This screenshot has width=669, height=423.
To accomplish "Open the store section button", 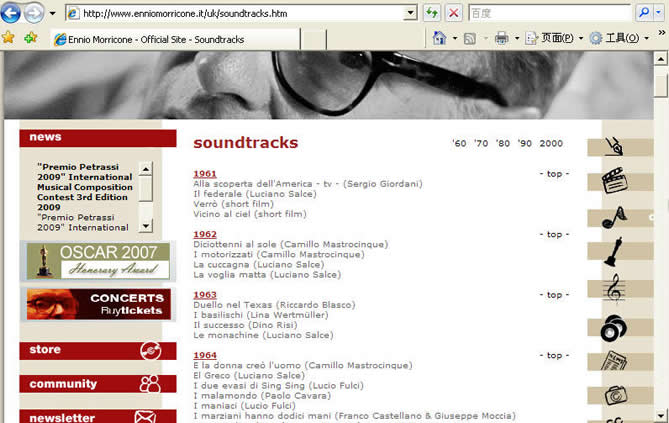I will [x=98, y=350].
